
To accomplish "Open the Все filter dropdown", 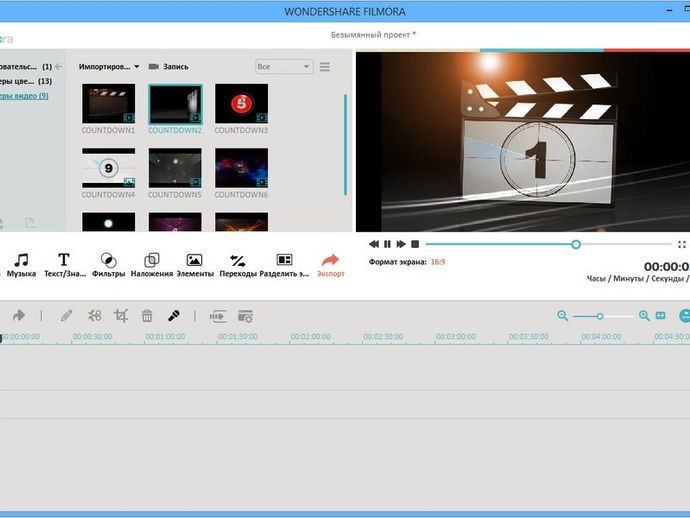I will point(284,66).
